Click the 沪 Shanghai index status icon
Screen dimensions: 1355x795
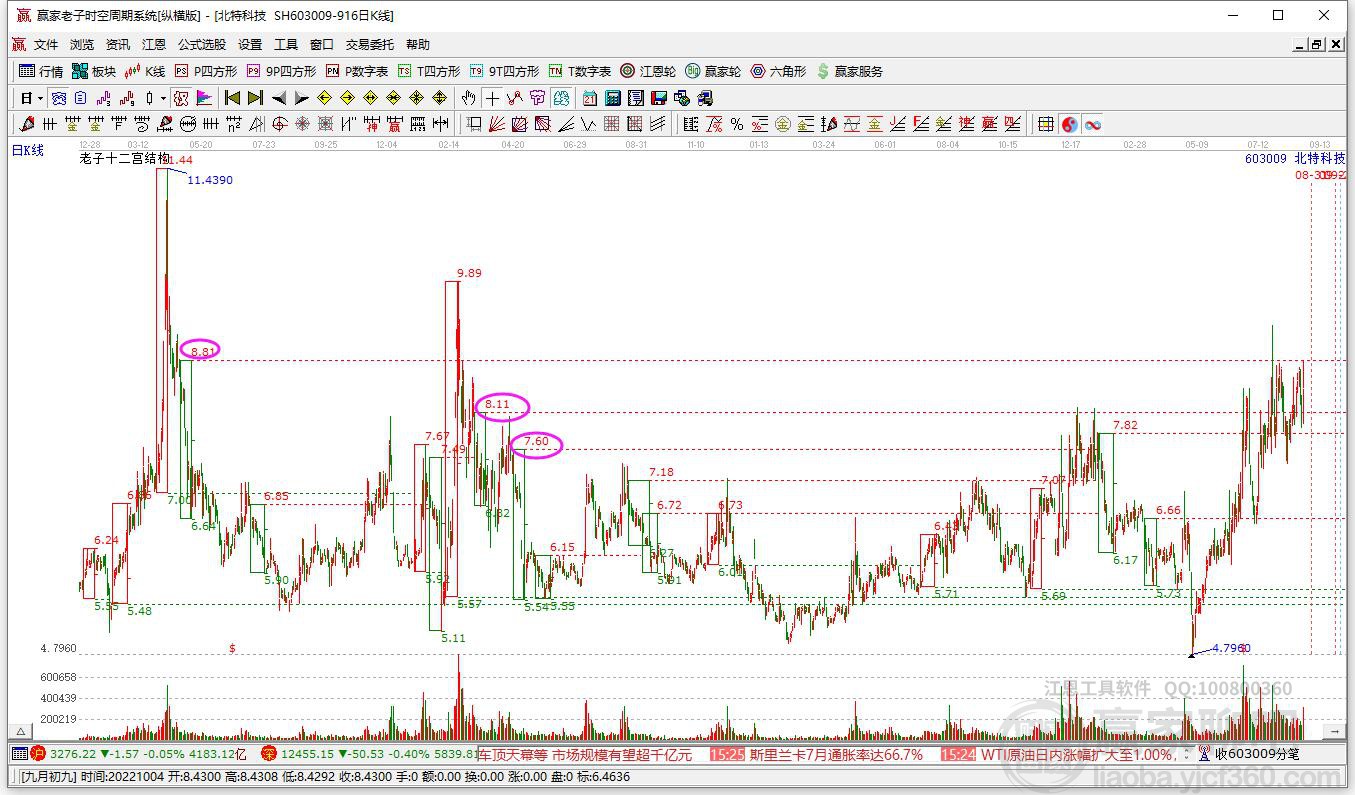tap(38, 754)
